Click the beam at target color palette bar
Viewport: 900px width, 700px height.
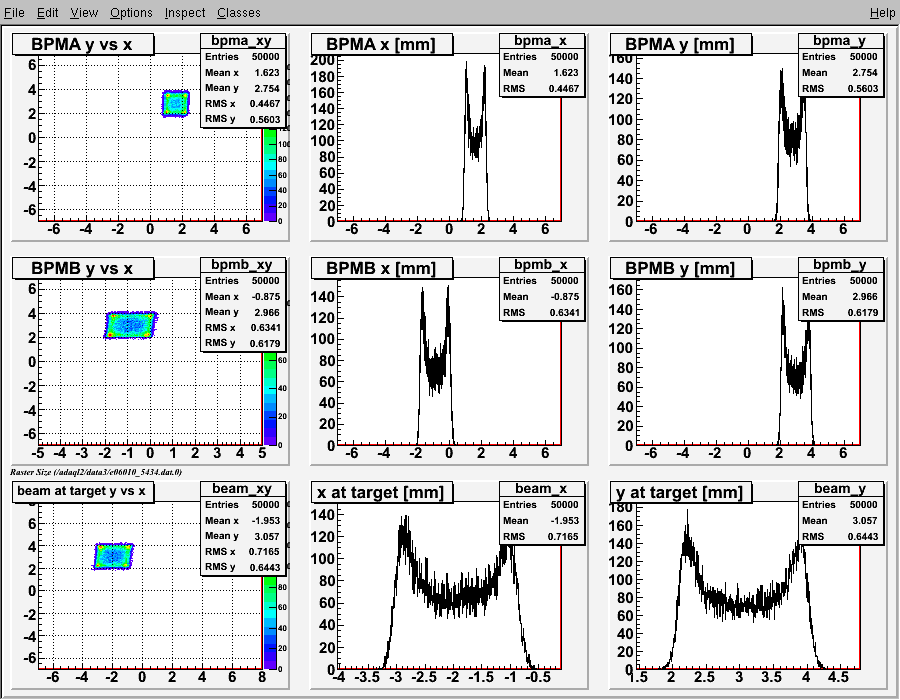[x=270, y=623]
